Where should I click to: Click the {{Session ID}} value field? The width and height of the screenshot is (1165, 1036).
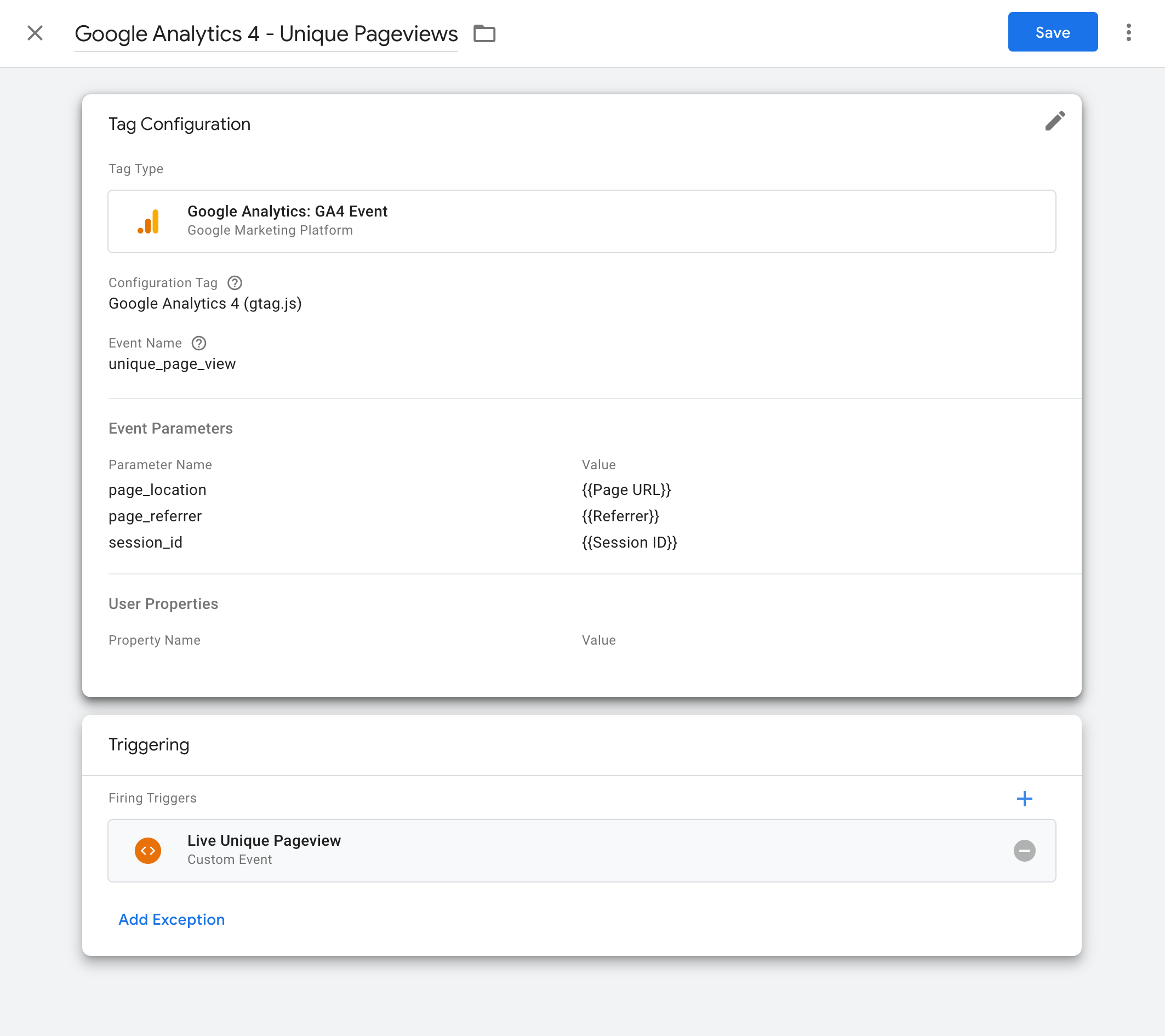(x=629, y=542)
